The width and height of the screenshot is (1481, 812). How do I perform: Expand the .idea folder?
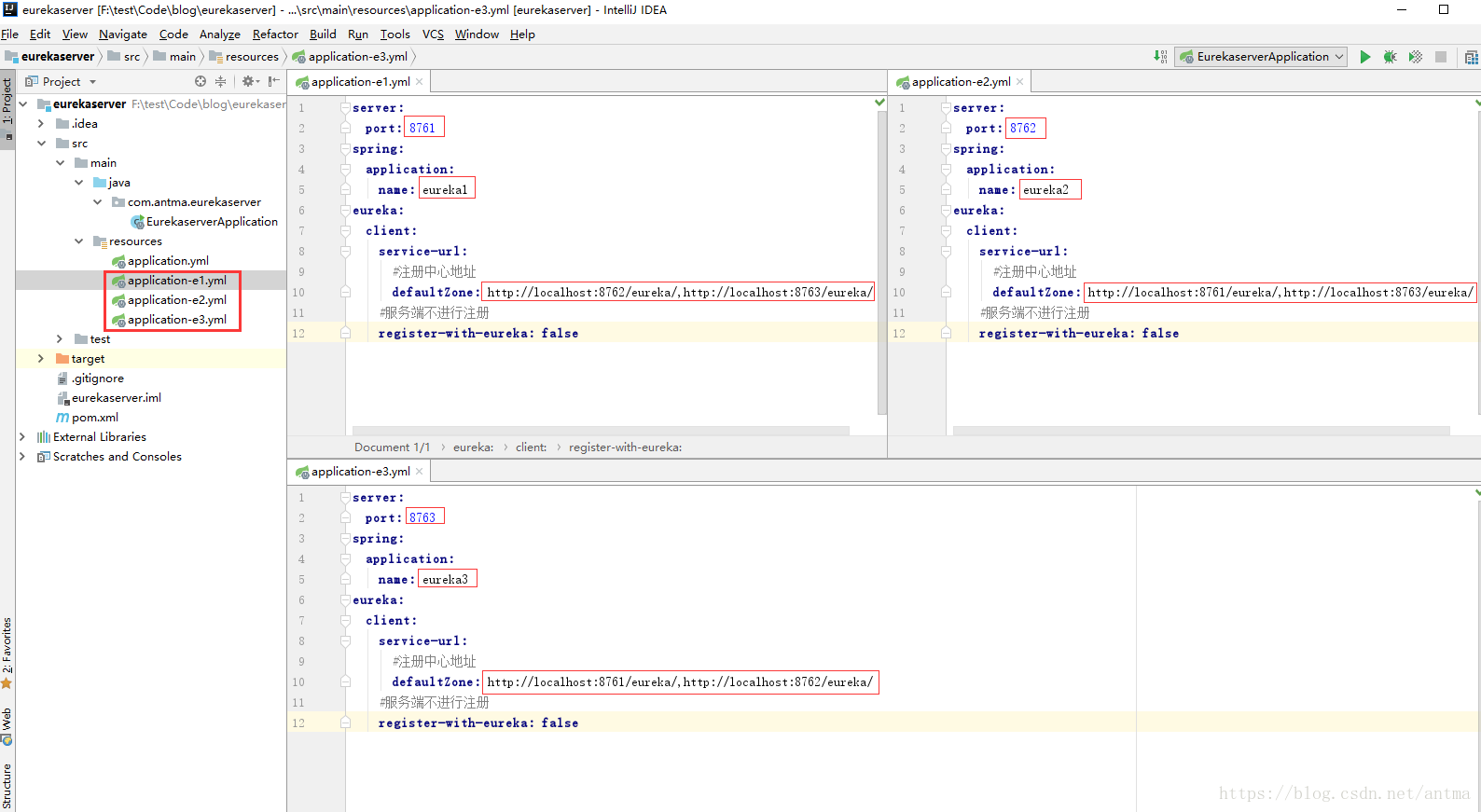click(41, 124)
